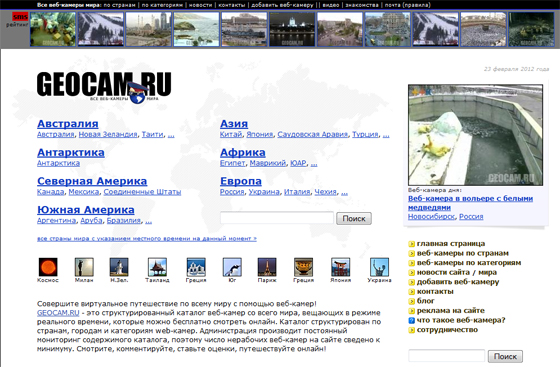Open 'видео' in top menu

coord(331,5)
